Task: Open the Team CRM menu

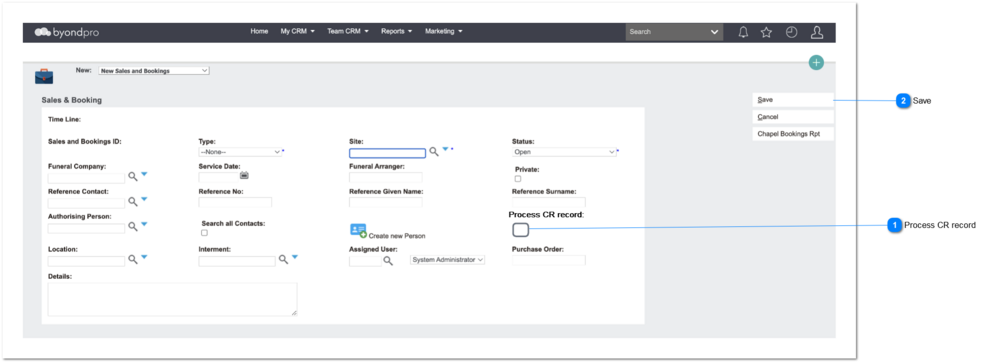Action: pyautogui.click(x=348, y=31)
